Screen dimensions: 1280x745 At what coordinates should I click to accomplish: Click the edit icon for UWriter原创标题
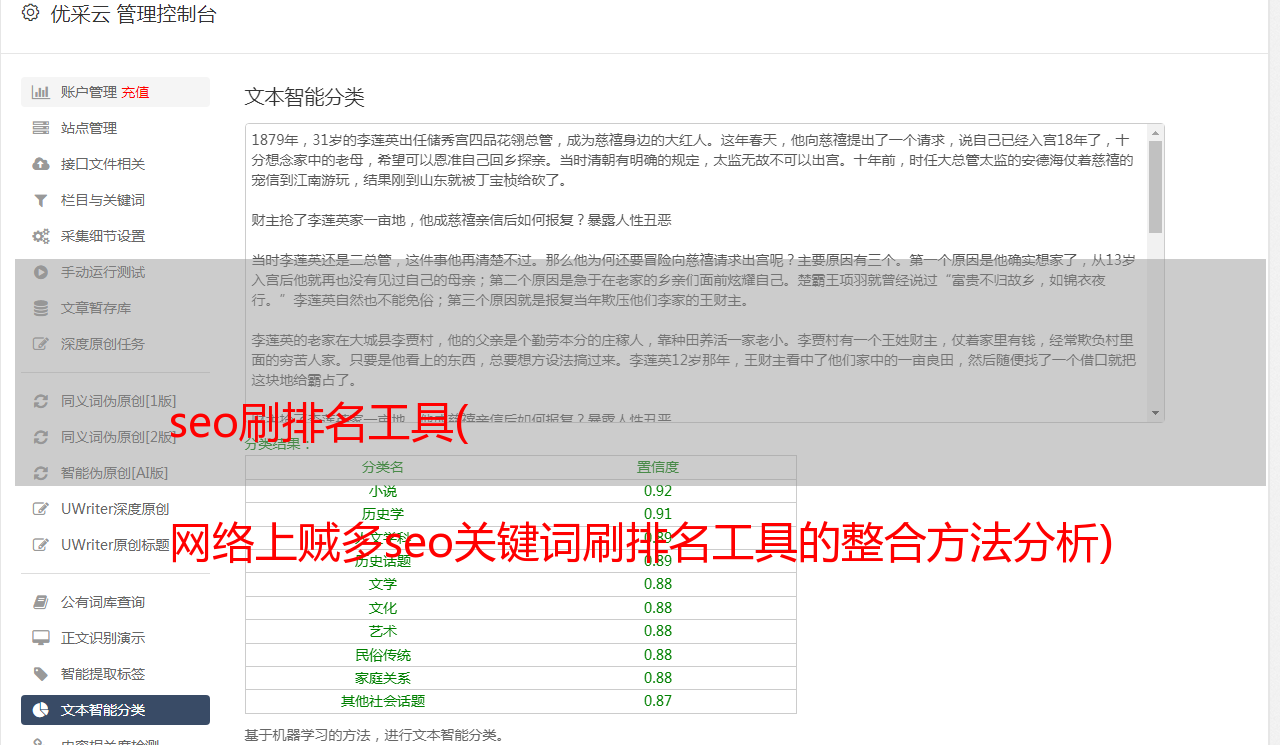[41, 545]
